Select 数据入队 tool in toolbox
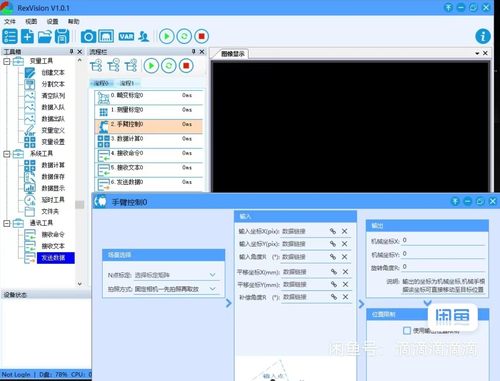500x381 pixels. [53, 107]
